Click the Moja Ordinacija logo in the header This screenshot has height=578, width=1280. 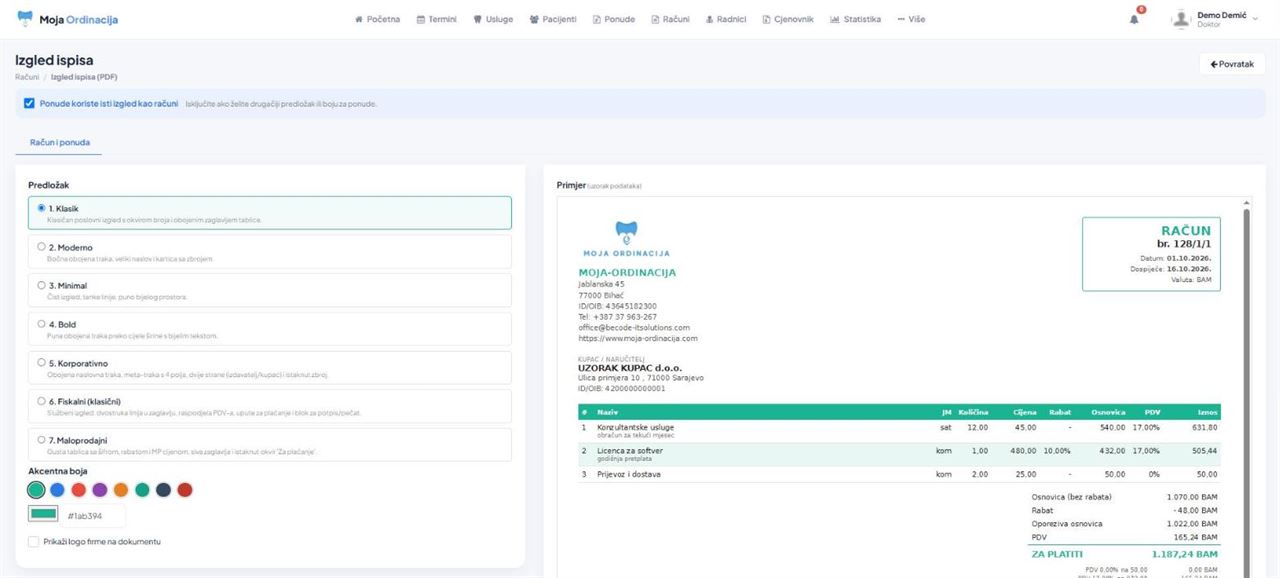click(x=67, y=19)
